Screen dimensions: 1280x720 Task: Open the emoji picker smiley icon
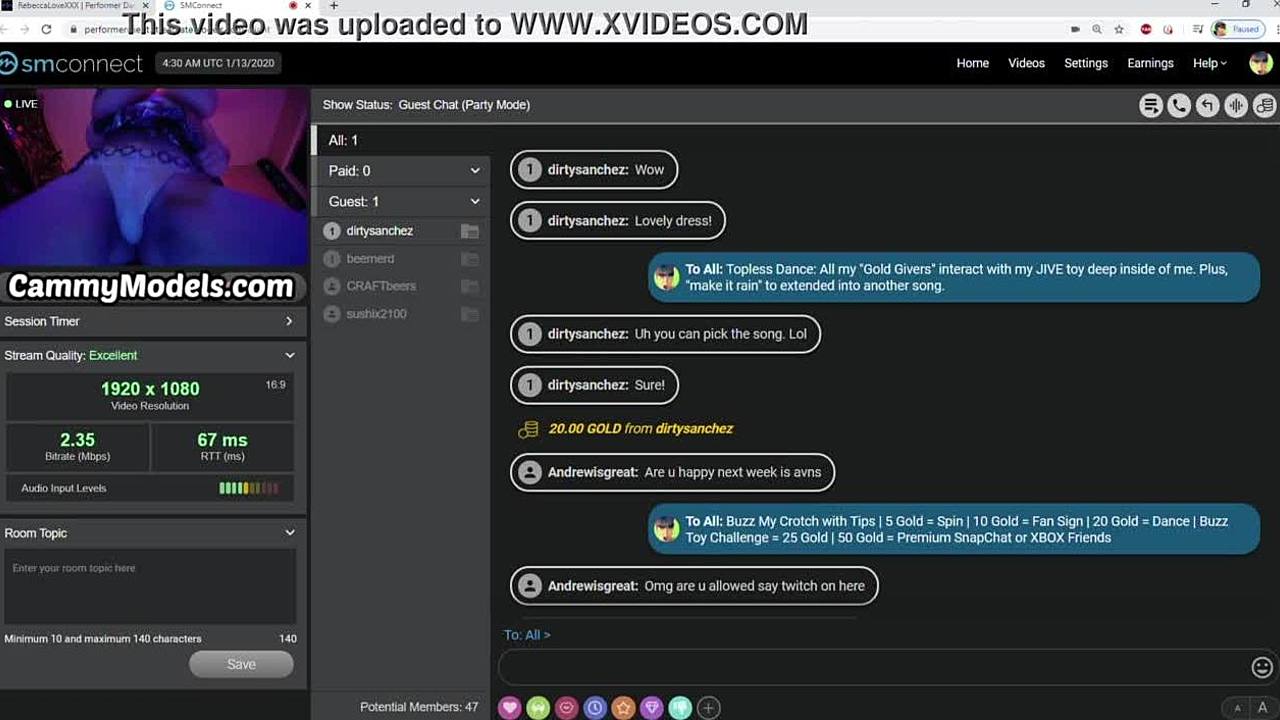[x=1262, y=667]
